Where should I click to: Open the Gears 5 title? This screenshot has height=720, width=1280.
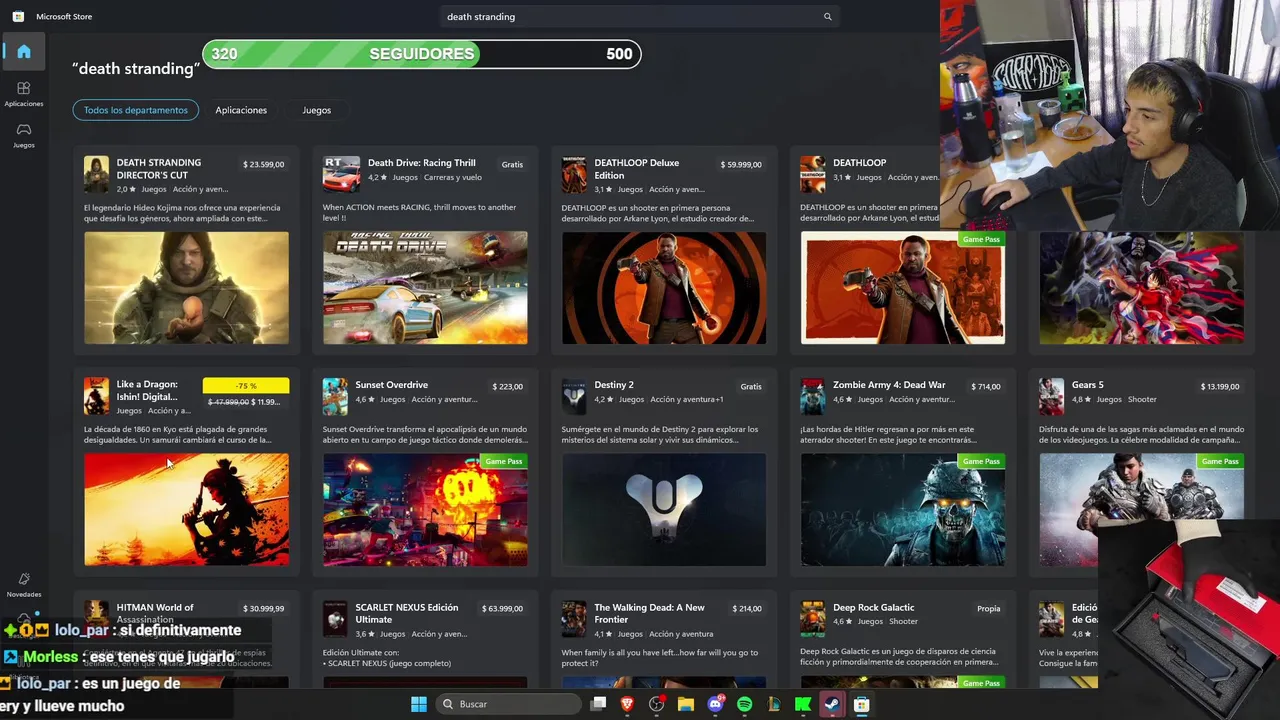1088,385
